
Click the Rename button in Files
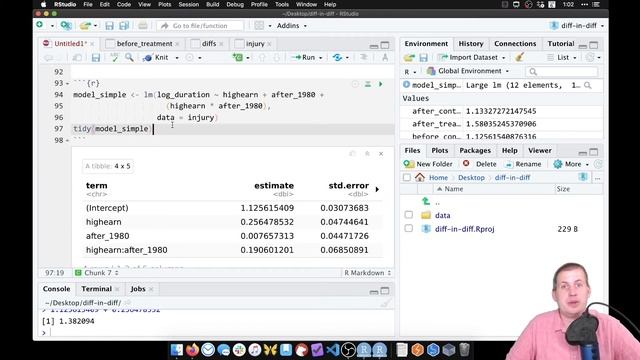[x=523, y=164]
